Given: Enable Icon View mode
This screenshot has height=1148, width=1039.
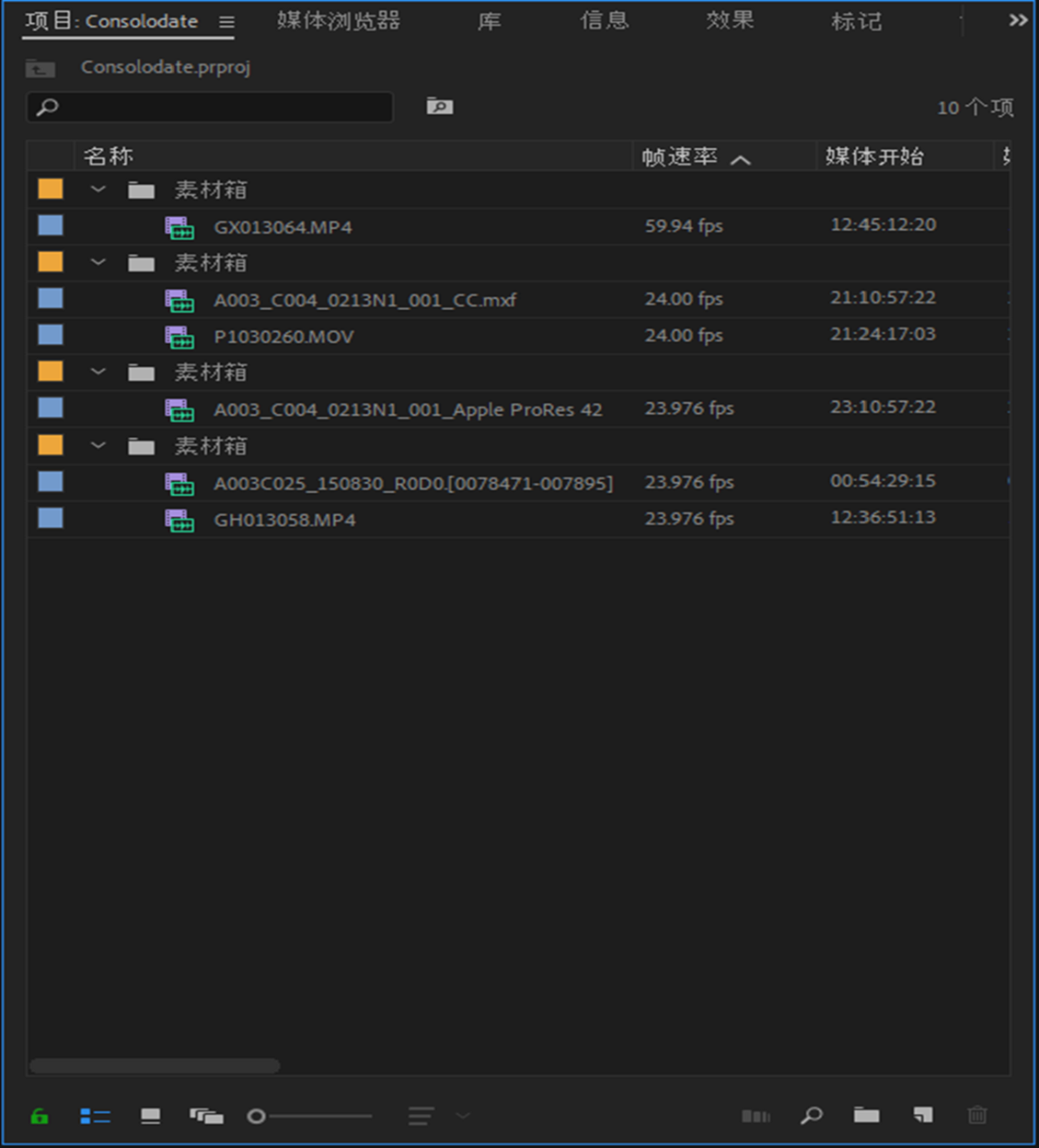Looking at the screenshot, I should click(x=150, y=1116).
